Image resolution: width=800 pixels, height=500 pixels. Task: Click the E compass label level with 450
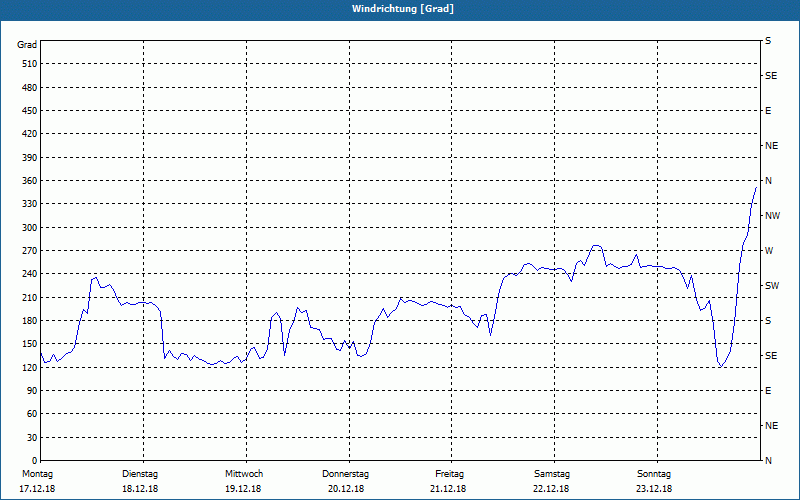tap(768, 111)
